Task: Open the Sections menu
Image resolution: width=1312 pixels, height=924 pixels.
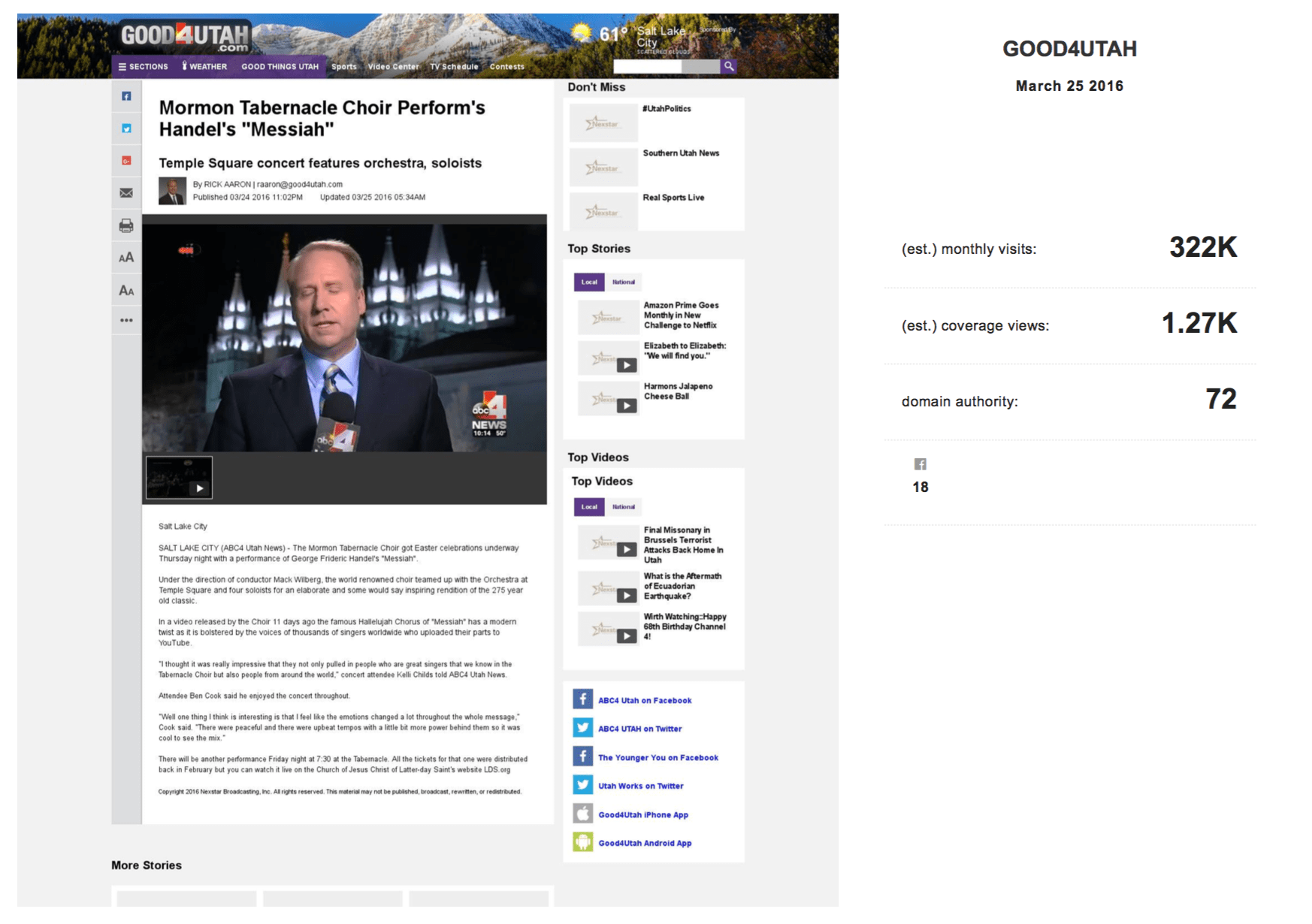Action: tap(143, 67)
